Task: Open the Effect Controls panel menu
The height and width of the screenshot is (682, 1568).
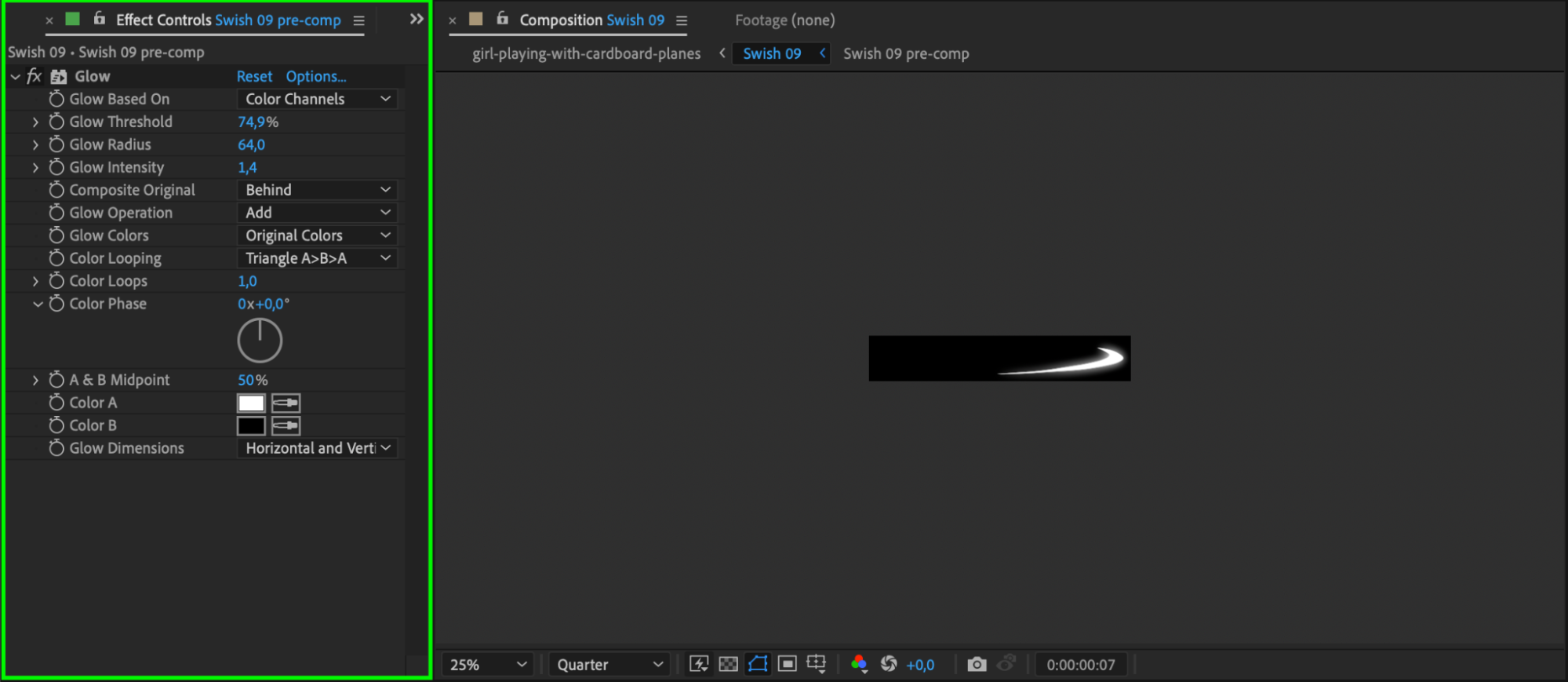Action: [x=359, y=20]
